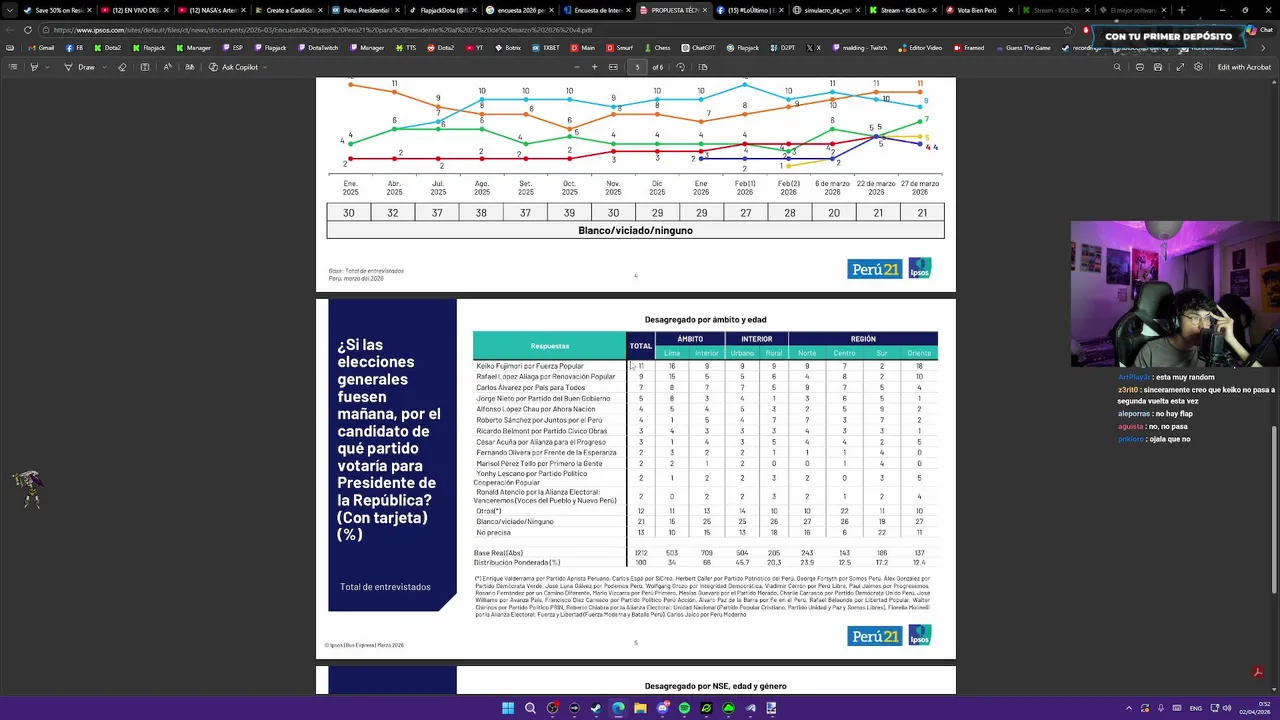
Task: Click 'Rafael López Aliaga por Renovación Popular' row
Action: (x=705, y=377)
